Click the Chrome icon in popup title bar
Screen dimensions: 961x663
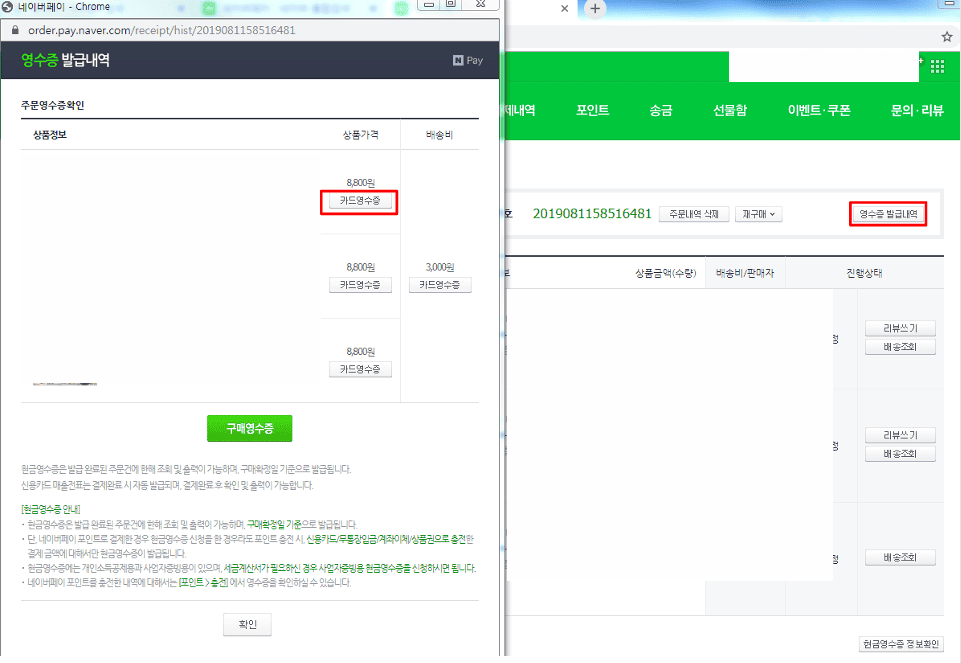click(x=7, y=7)
